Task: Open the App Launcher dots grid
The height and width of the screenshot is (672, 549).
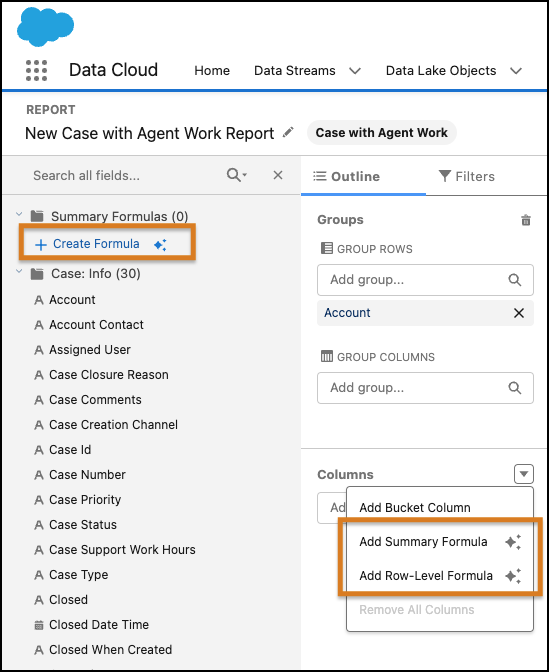Action: [x=36, y=70]
